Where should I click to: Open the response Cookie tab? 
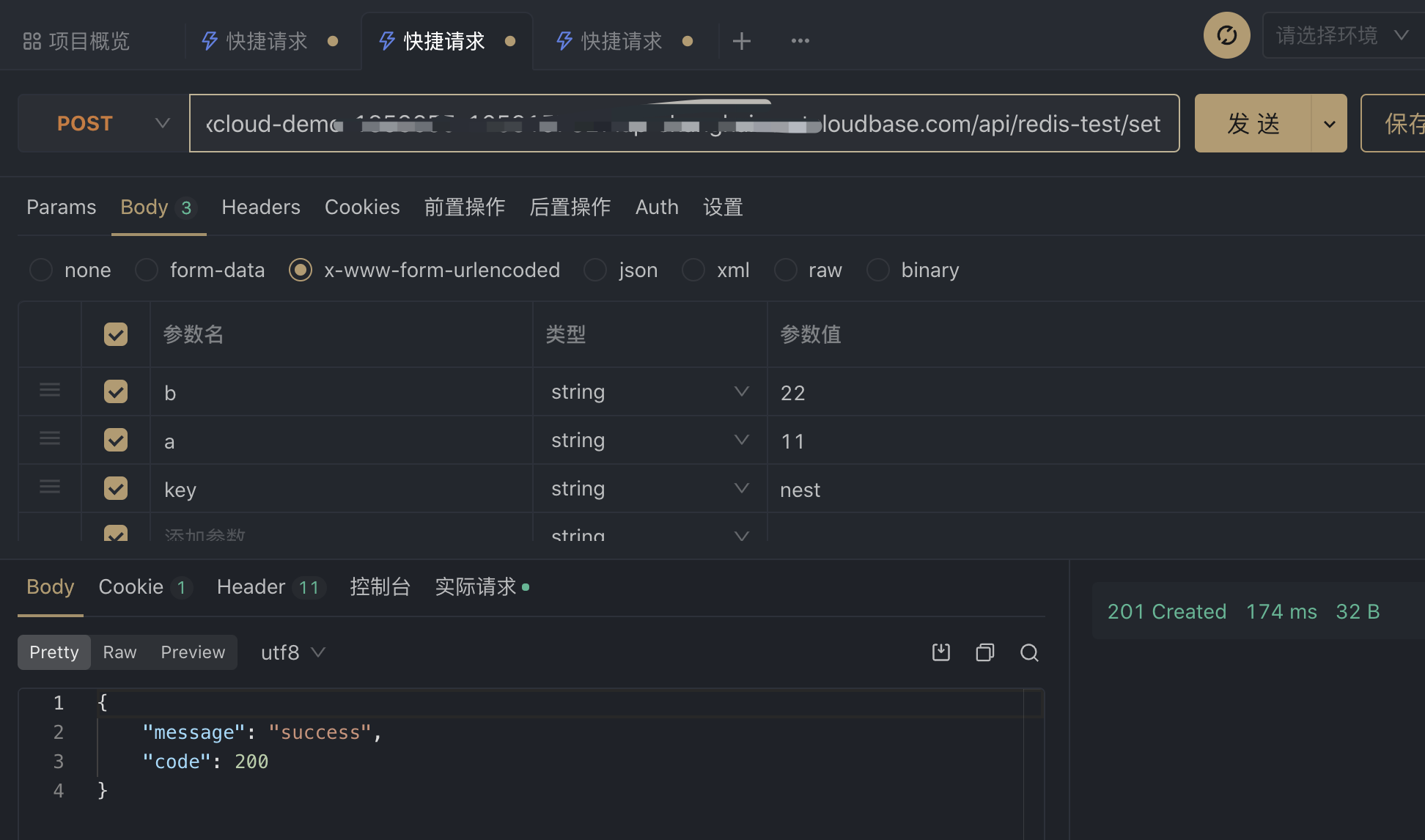coord(145,587)
